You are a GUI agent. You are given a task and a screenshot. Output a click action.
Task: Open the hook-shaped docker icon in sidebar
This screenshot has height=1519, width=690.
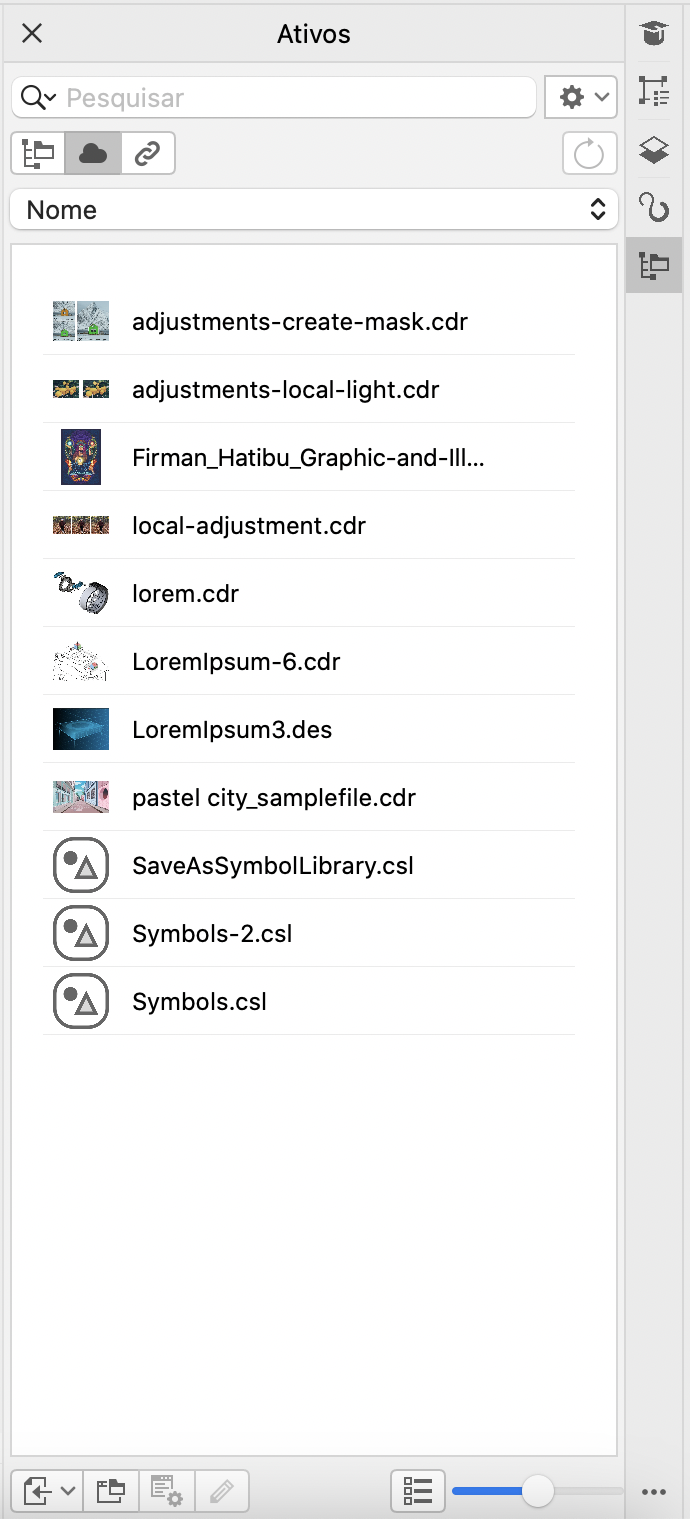click(654, 208)
